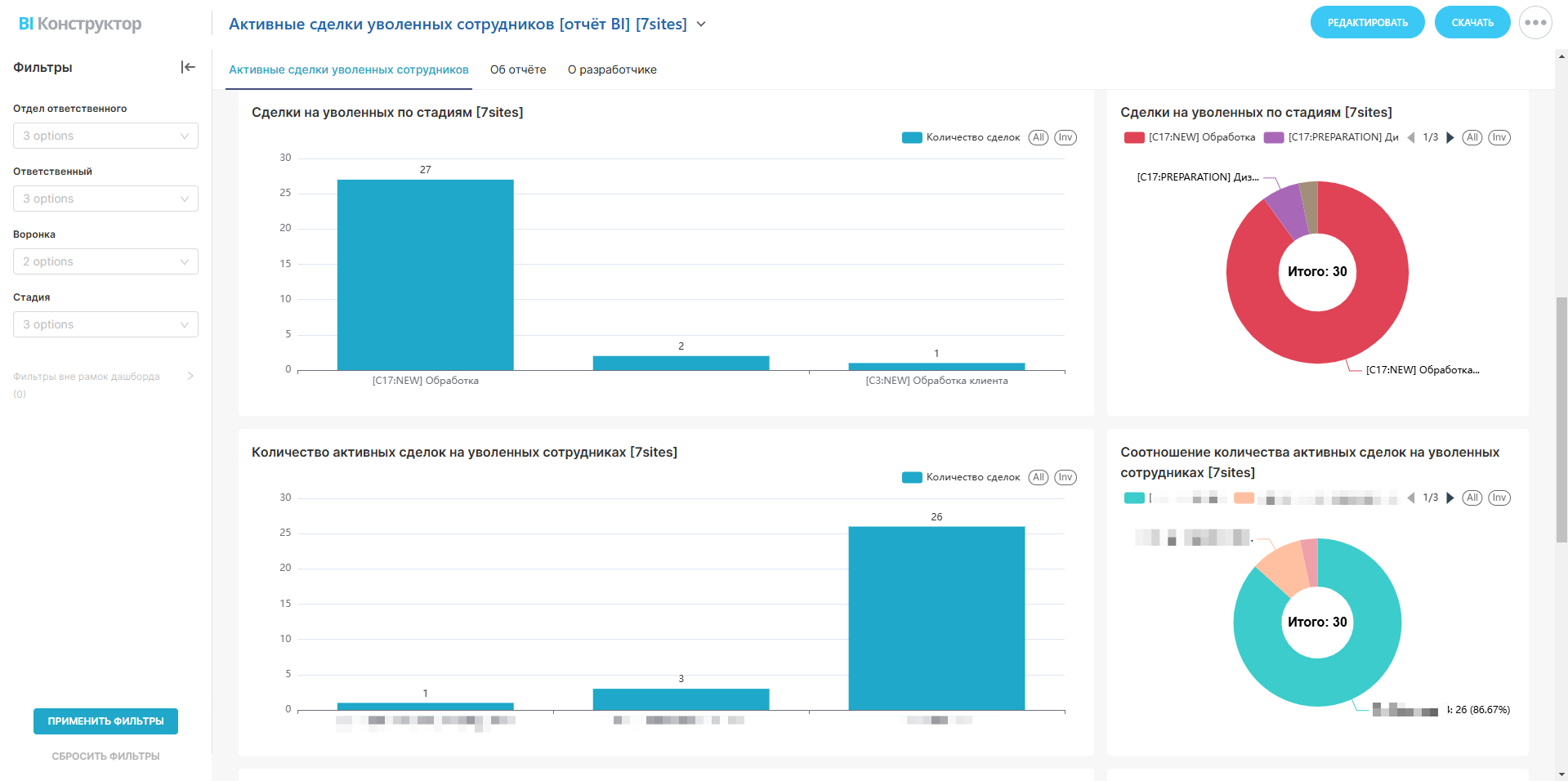Show previous legend page in employees donut chart
1568x781 pixels.
[x=1411, y=498]
